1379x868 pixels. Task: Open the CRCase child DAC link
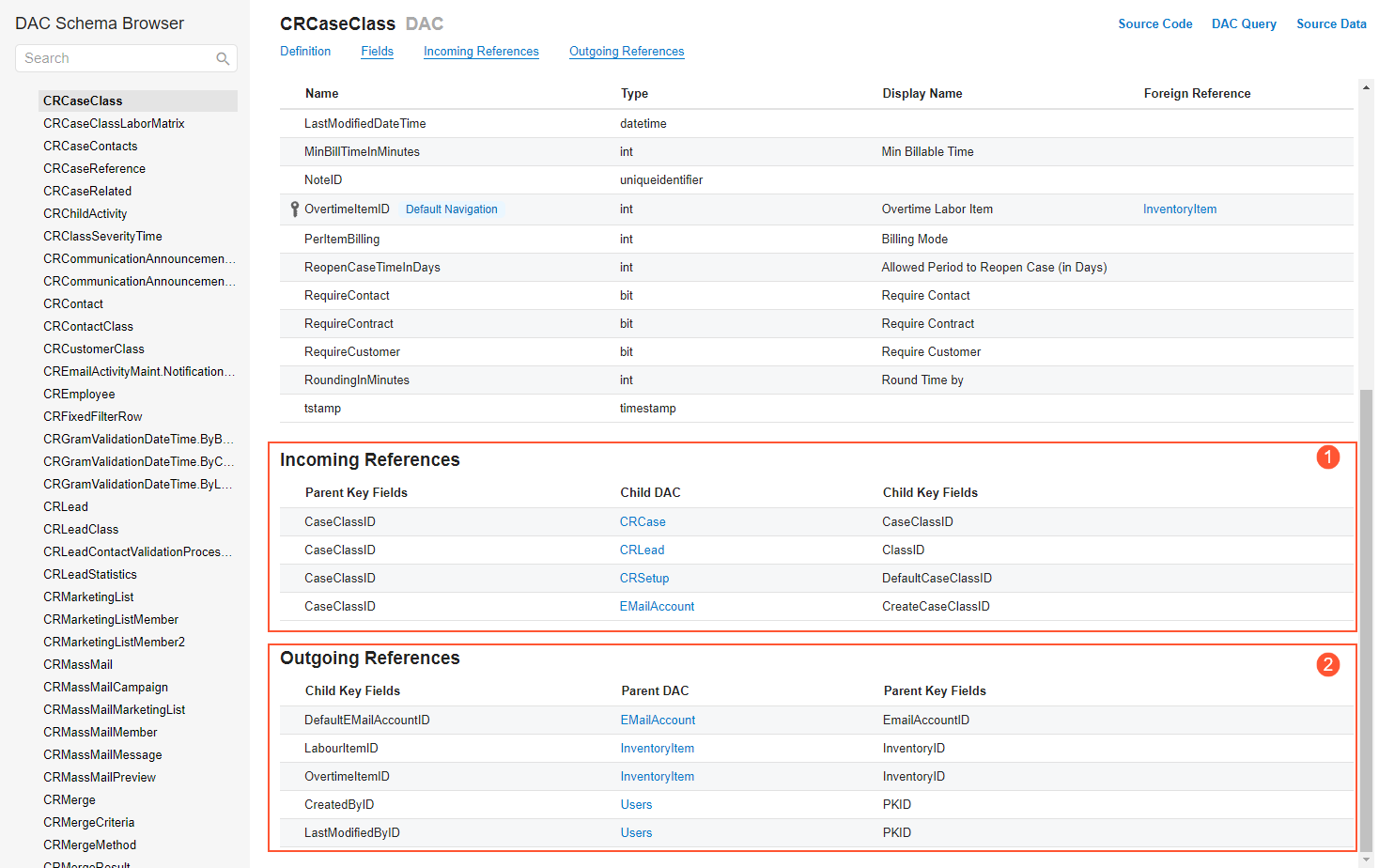[643, 522]
